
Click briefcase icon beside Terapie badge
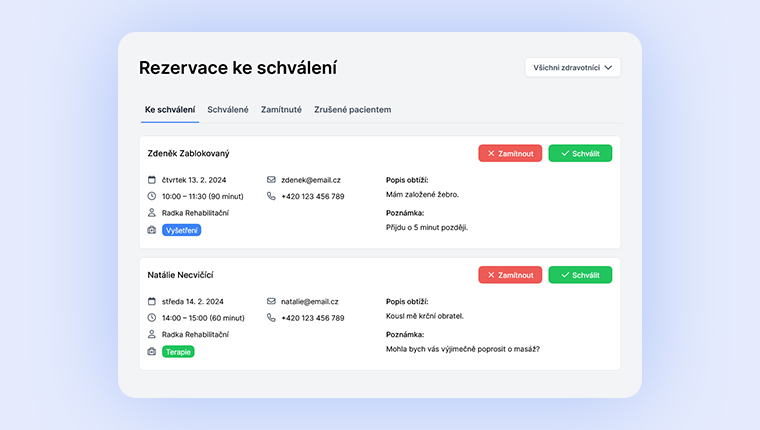(x=152, y=352)
